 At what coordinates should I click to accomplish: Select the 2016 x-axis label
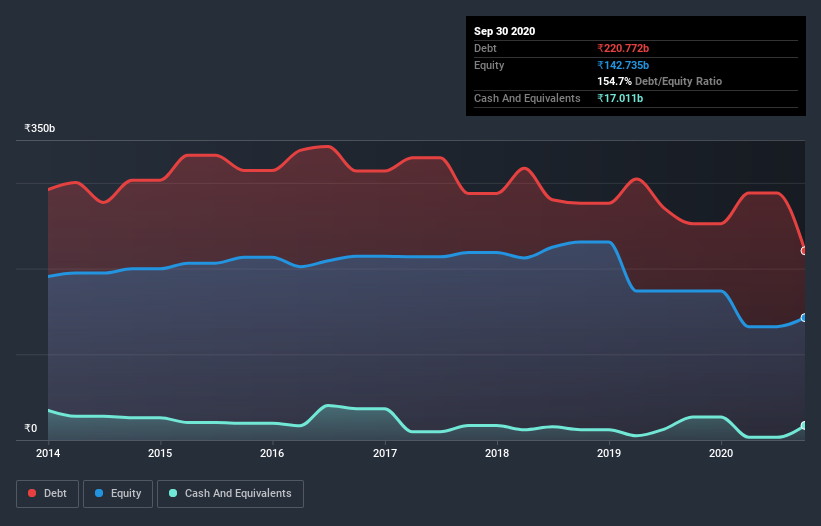coord(272,453)
